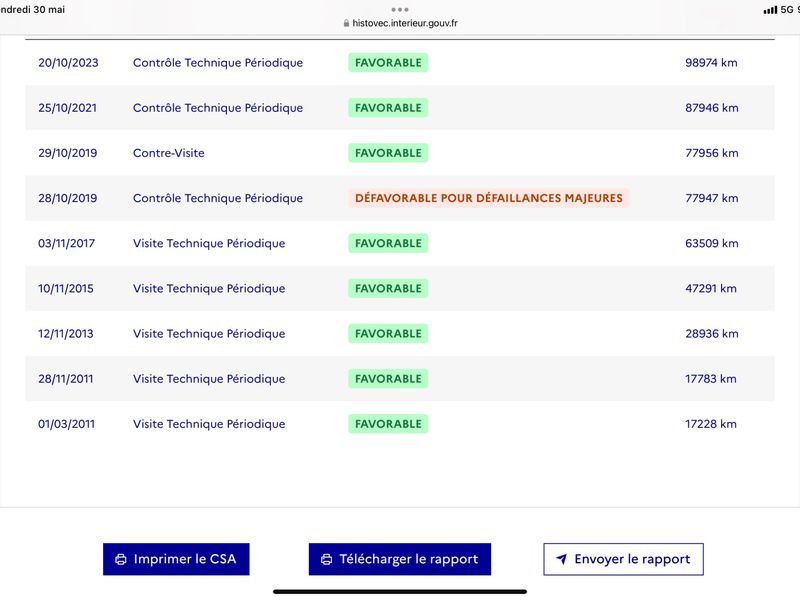Select the FAVORABLE badge for 20/10/2023

coord(388,63)
